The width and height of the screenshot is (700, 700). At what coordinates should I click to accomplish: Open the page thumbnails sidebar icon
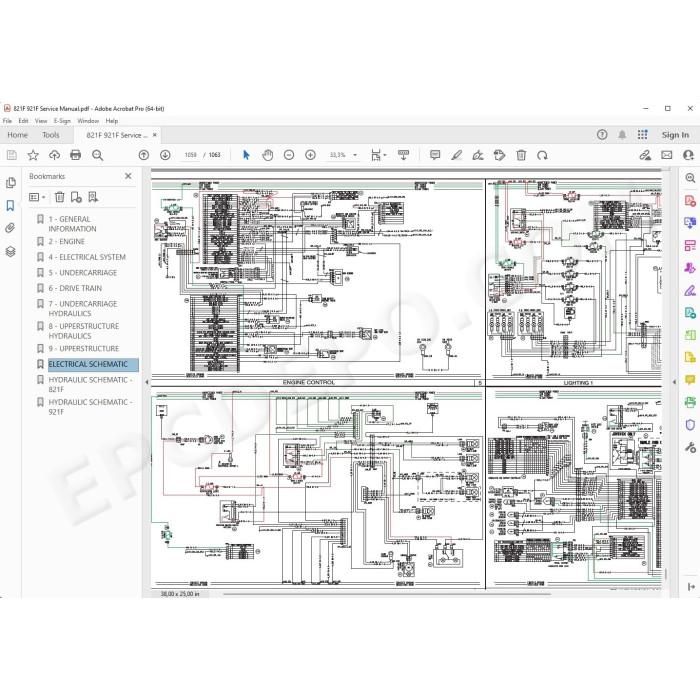click(11, 183)
